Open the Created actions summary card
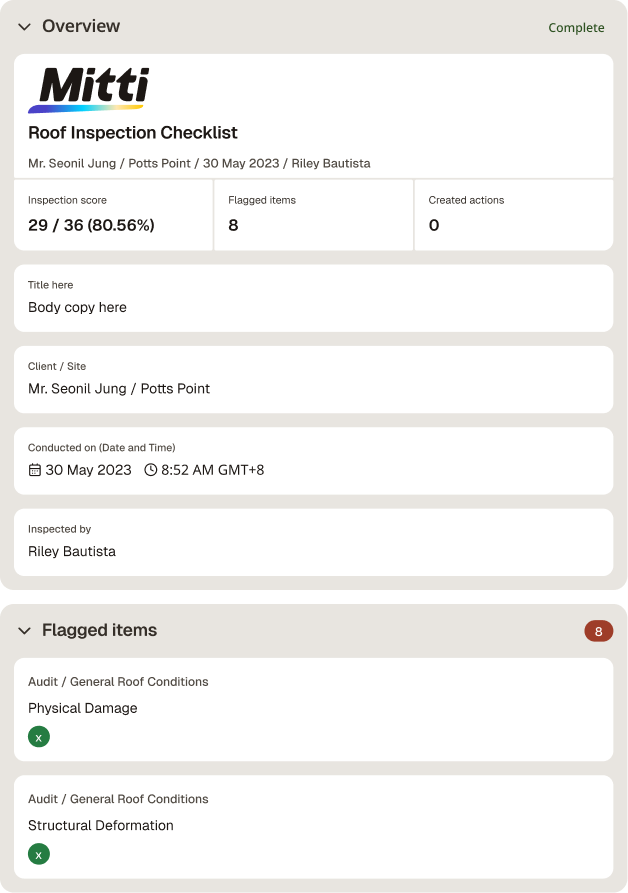 point(514,215)
